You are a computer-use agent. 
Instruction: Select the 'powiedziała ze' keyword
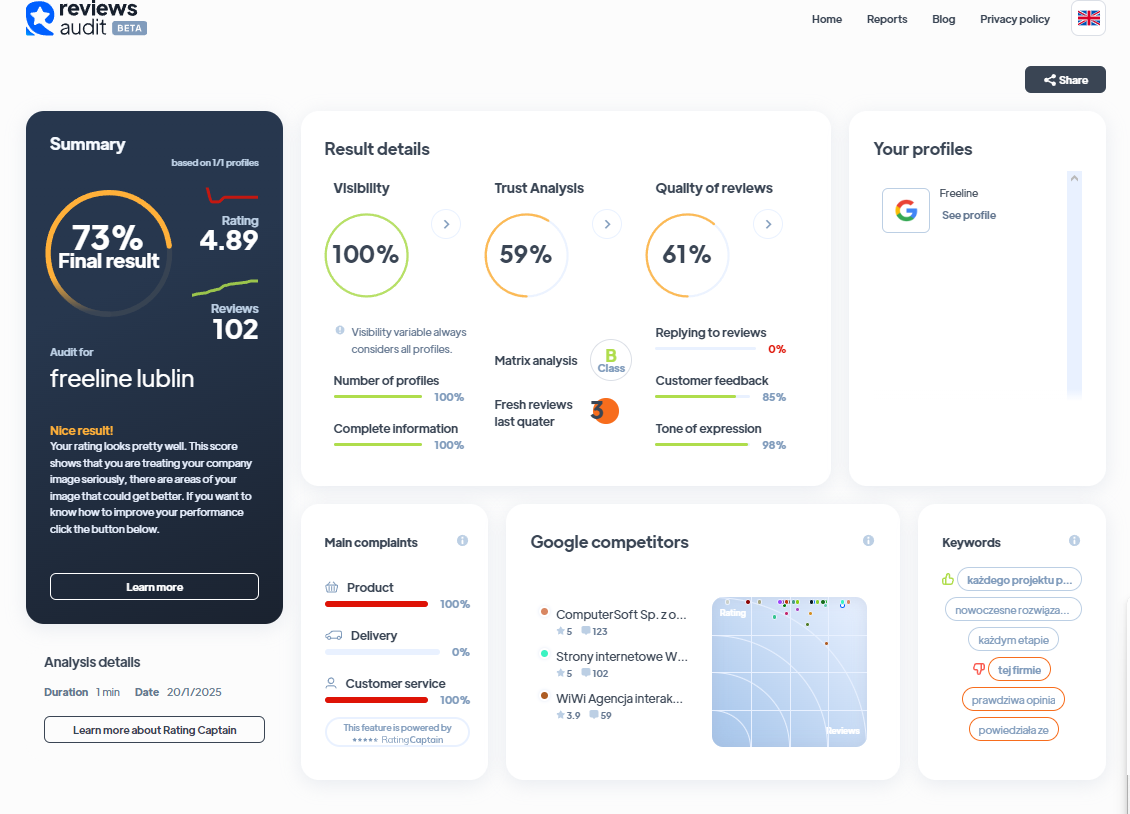(x=1013, y=730)
